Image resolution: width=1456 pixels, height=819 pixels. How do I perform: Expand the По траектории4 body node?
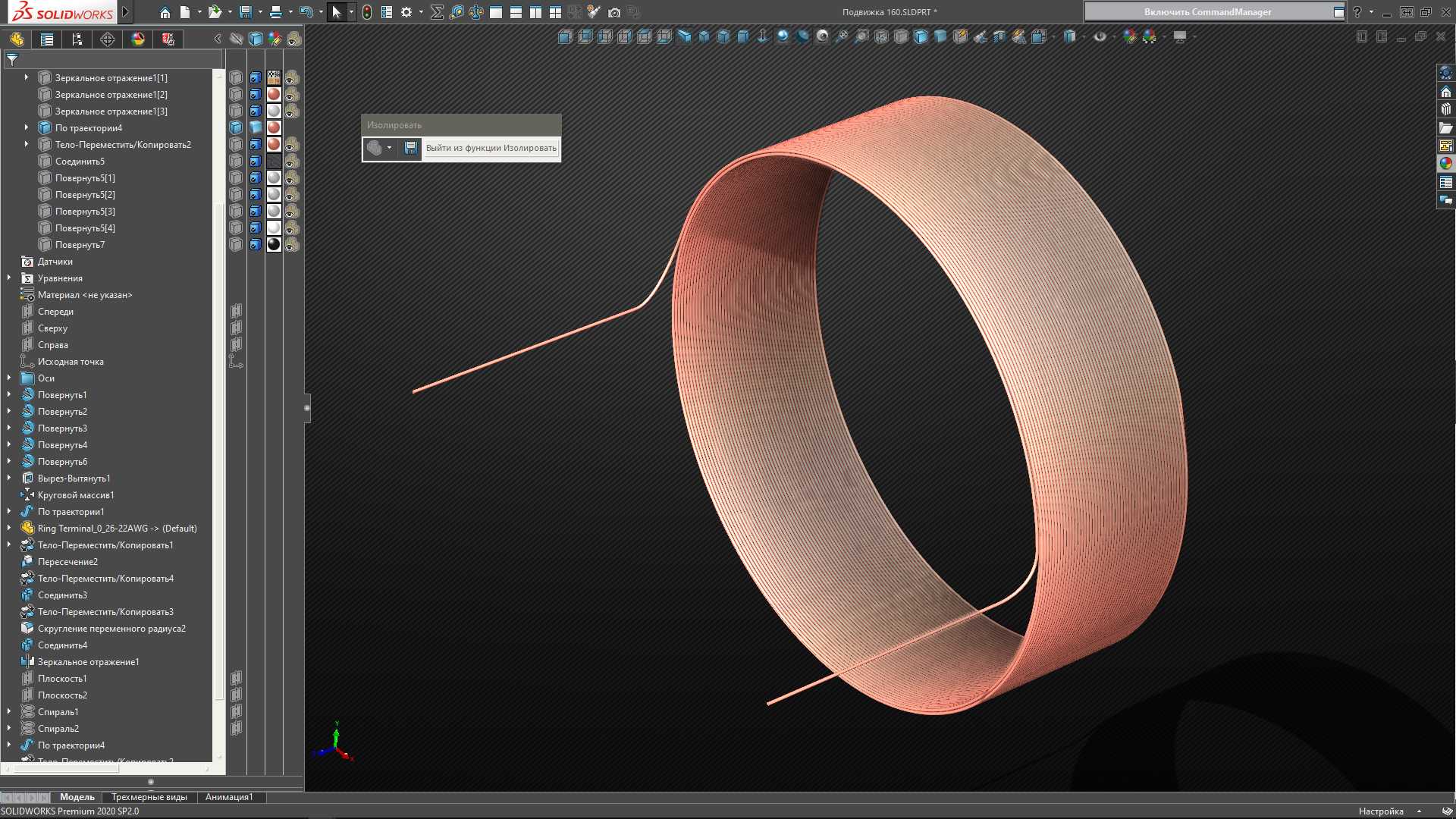coord(27,127)
